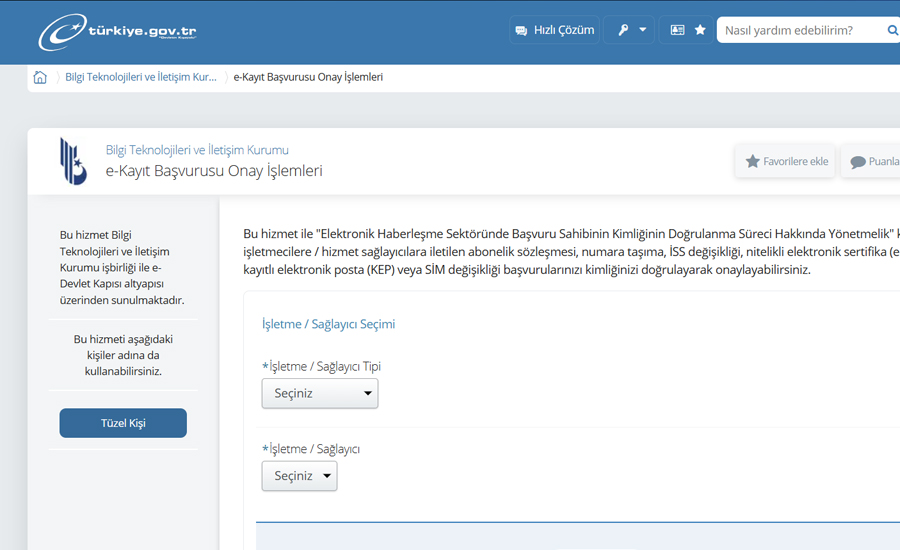
Task: Click the search magnifier icon
Action: (893, 30)
